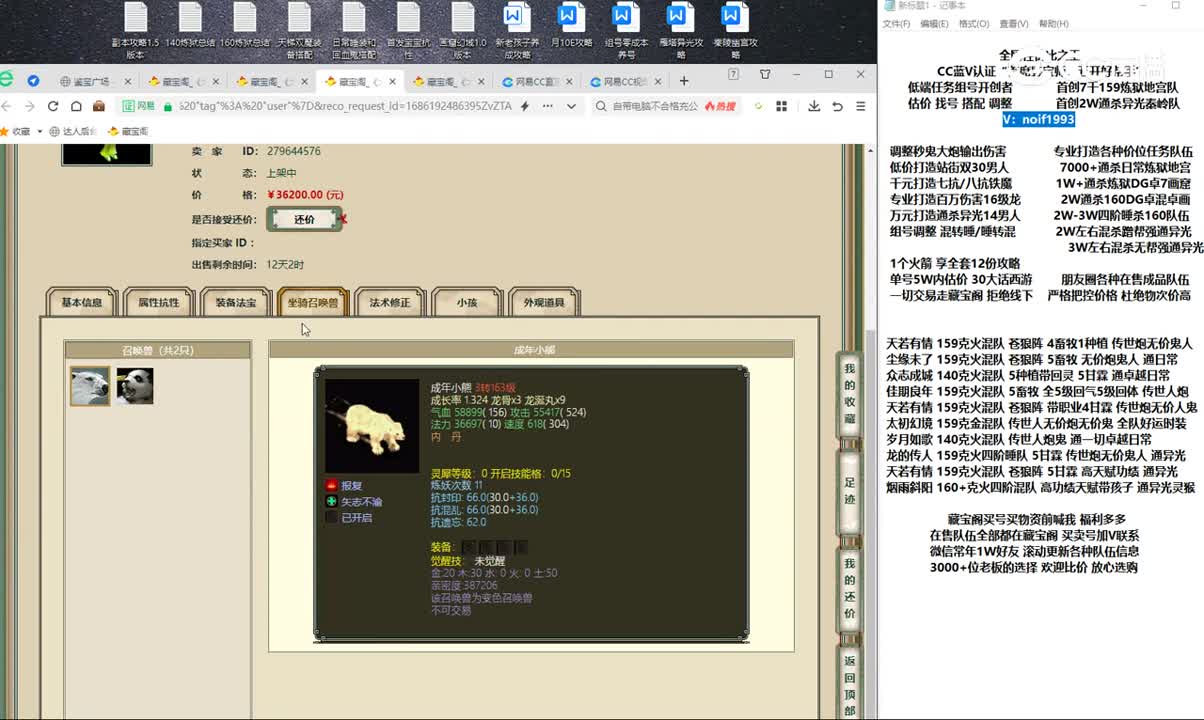The image size is (1204, 720).
Task: Click the browser forward arrow
Action: 28,106
